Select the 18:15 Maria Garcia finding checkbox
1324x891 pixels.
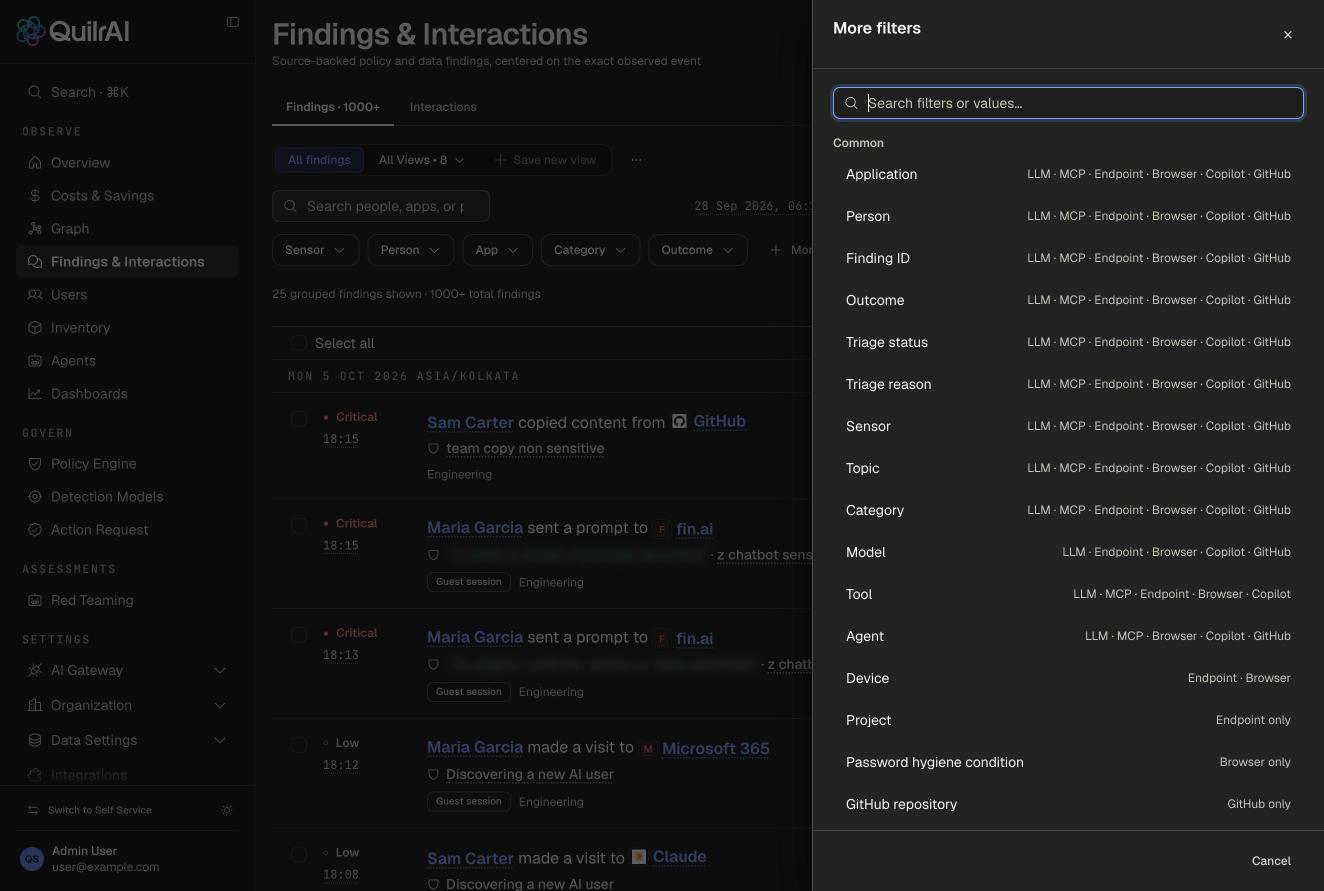(x=299, y=525)
